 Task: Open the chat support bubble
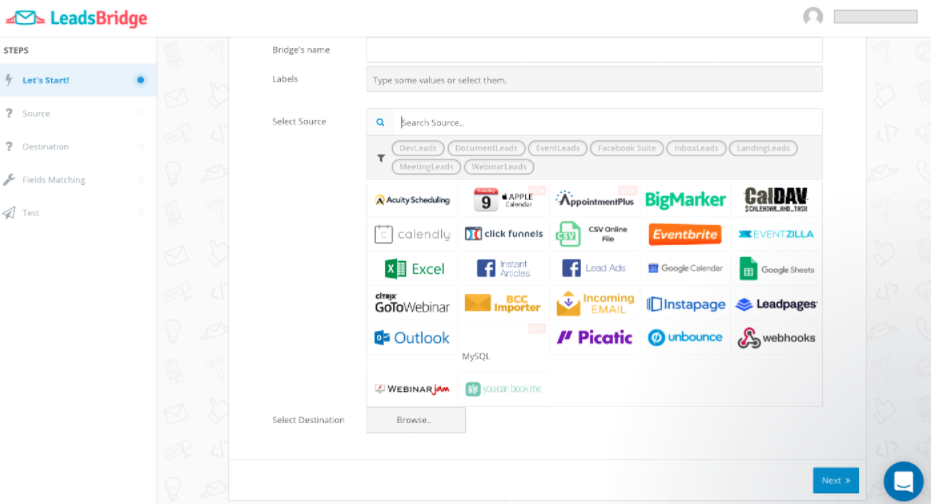pos(903,481)
